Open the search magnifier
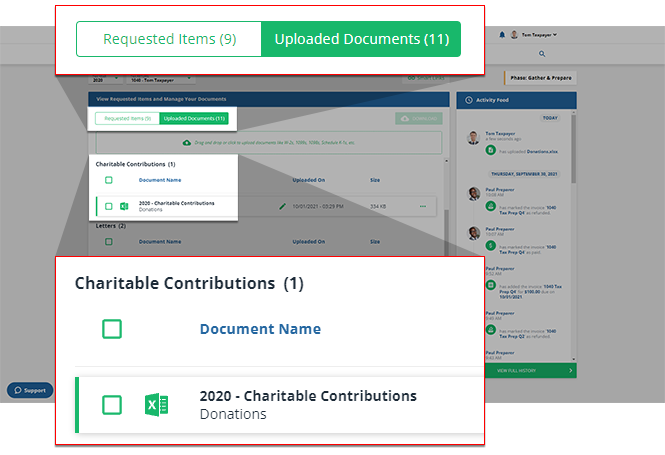 click(542, 54)
